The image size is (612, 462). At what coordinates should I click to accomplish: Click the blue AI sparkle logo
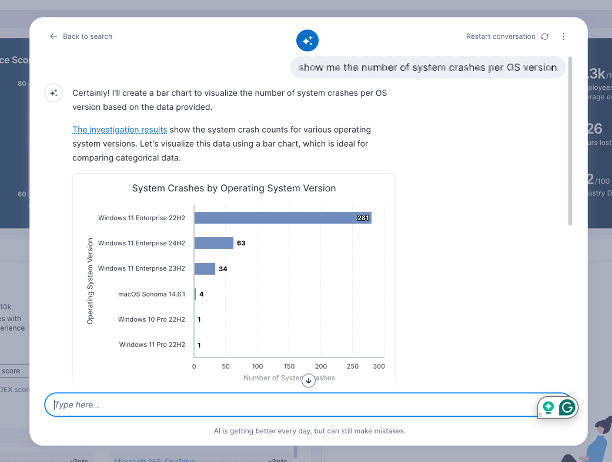coord(307,40)
